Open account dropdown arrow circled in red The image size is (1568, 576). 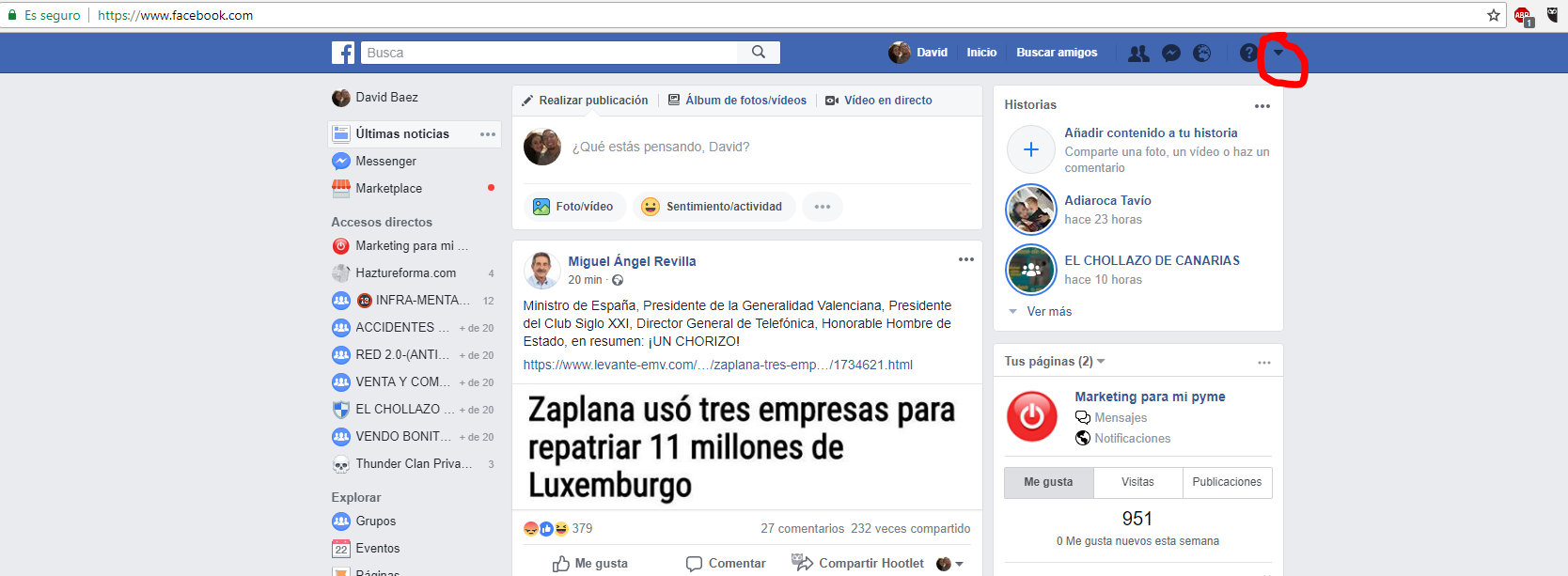coord(1278,53)
